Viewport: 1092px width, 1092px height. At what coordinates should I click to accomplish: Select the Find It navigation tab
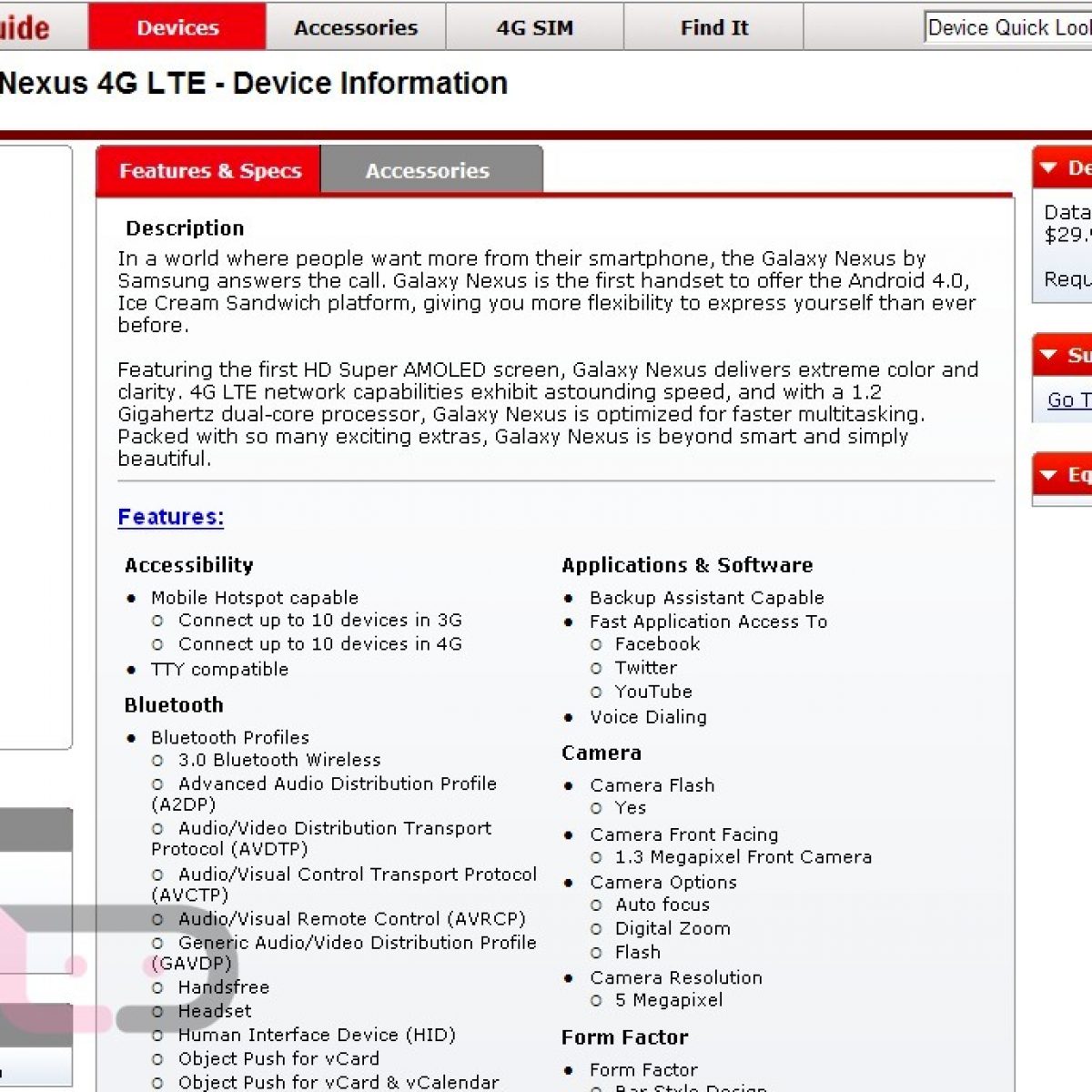714,27
